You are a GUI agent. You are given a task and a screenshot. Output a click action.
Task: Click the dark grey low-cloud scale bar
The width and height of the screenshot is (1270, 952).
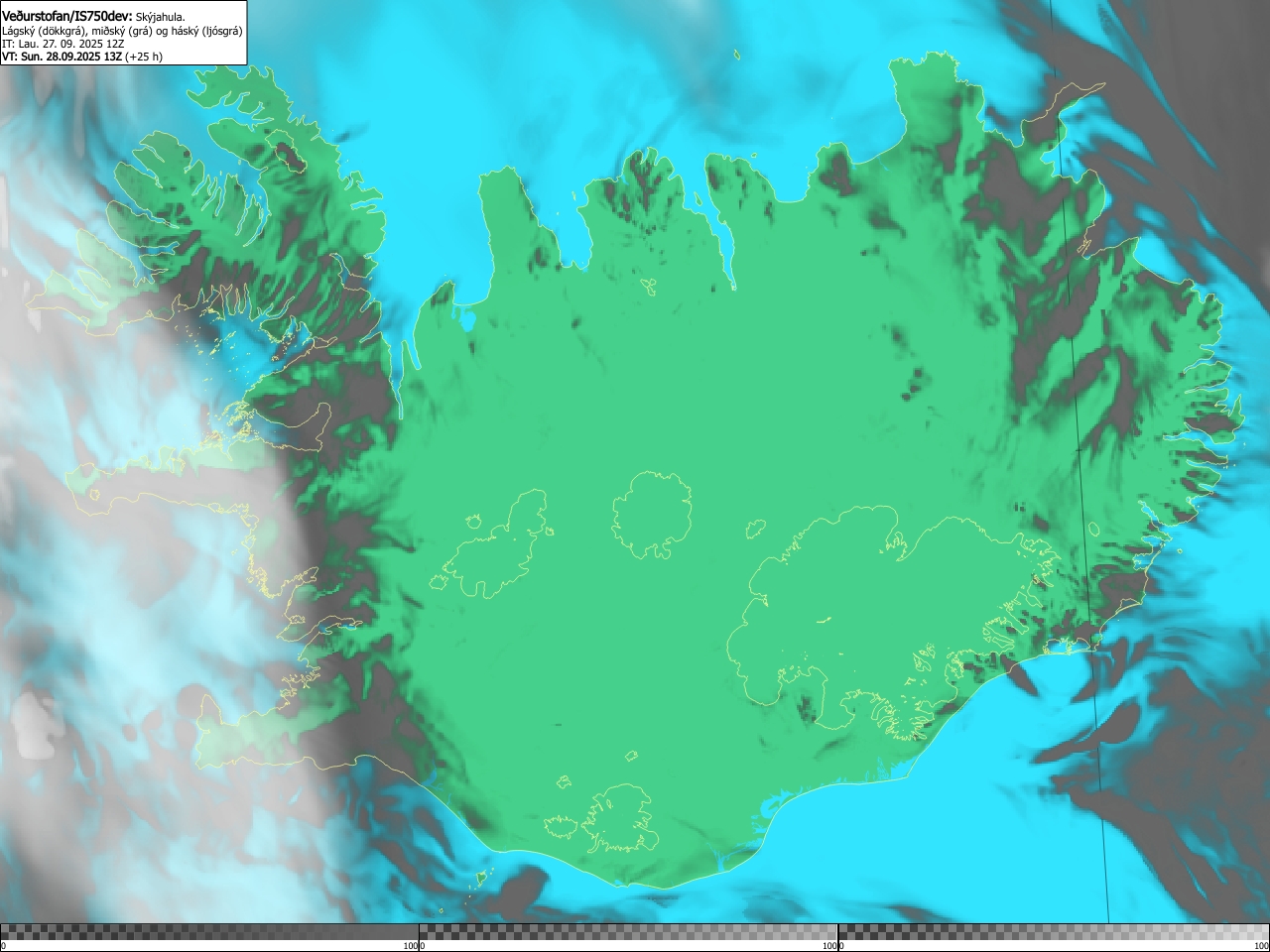209,932
